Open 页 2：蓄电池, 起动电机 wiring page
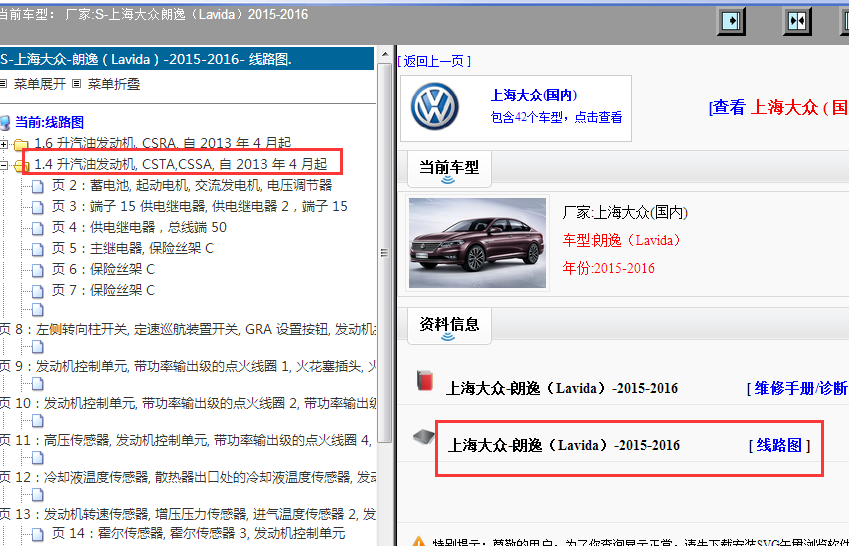Viewport: 849px width, 546px height. 192,186
